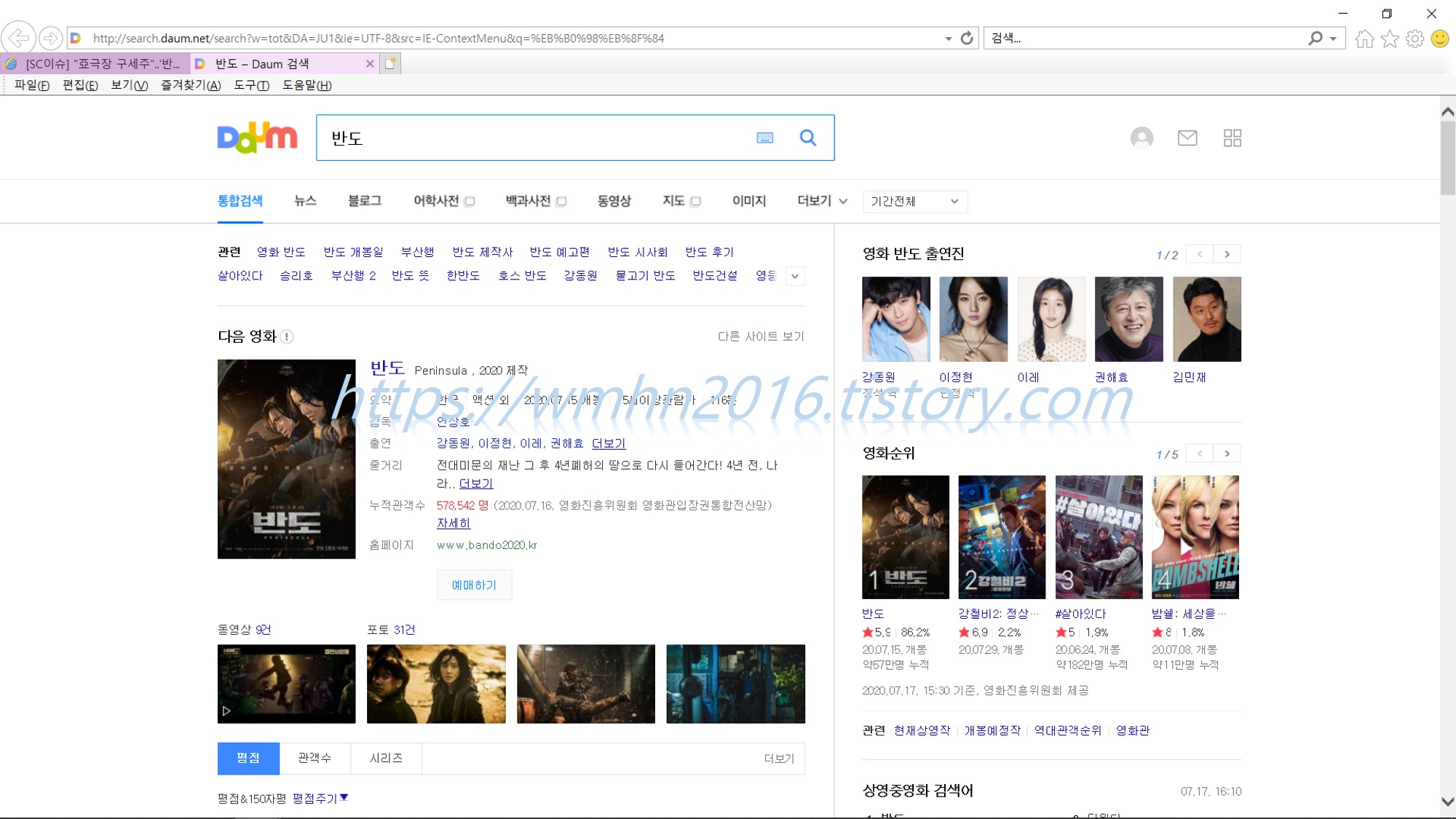The height and width of the screenshot is (819, 1456).
Task: Click the browser search-box magnifier icon
Action: 1315,38
